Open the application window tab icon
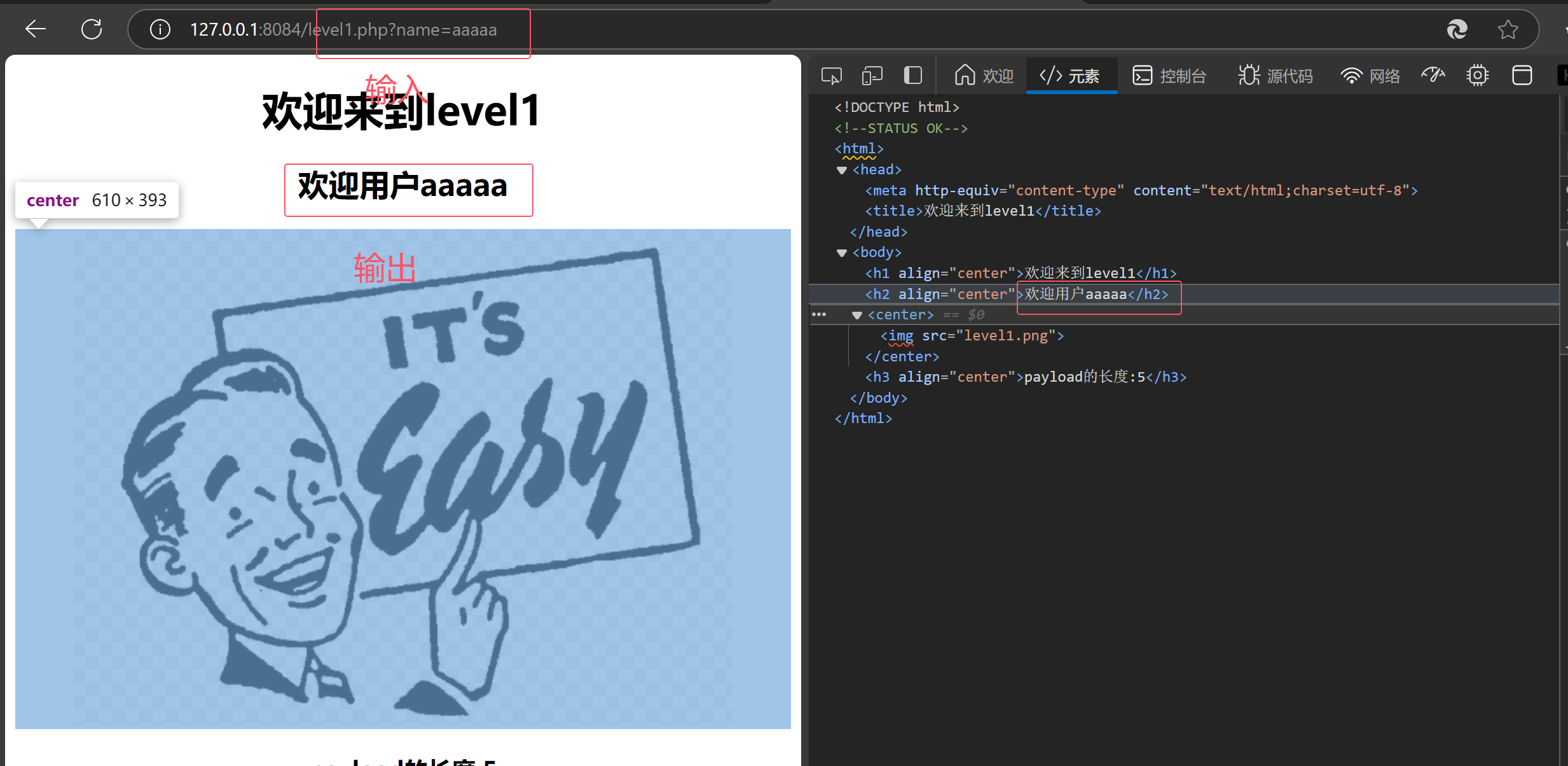The image size is (1568, 766). coord(1522,76)
